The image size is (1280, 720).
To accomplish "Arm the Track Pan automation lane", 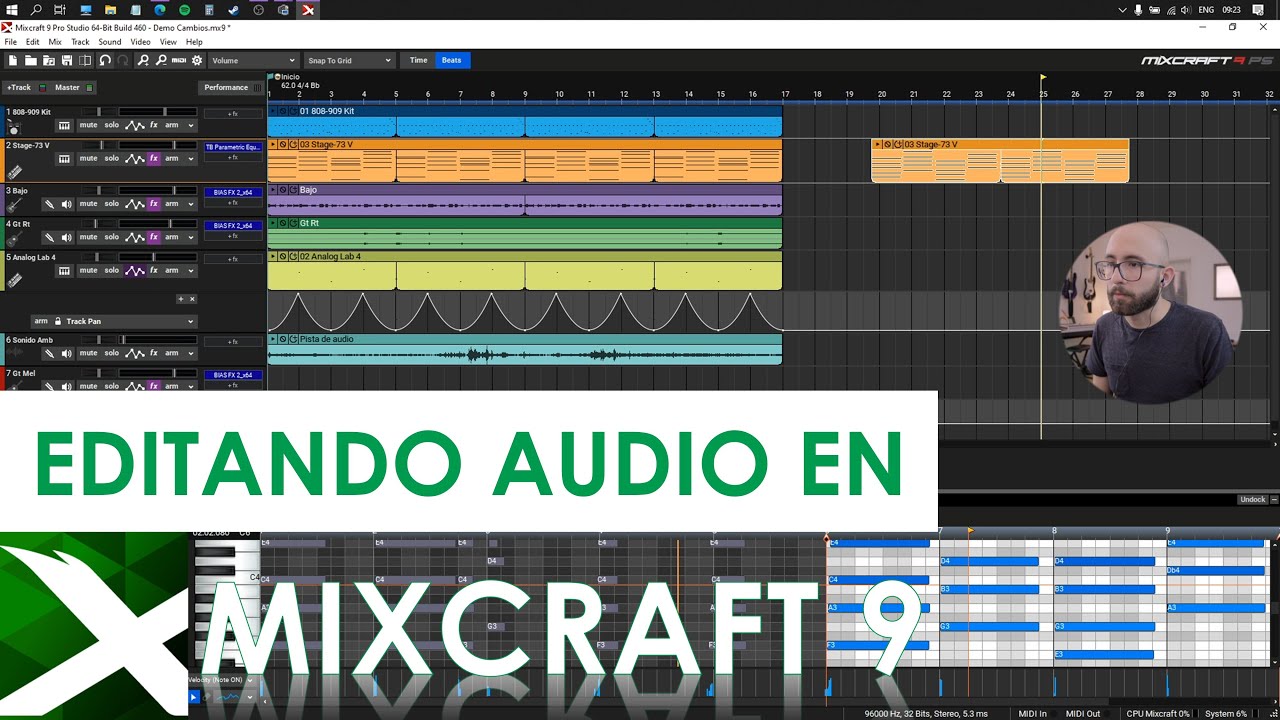I will [41, 321].
